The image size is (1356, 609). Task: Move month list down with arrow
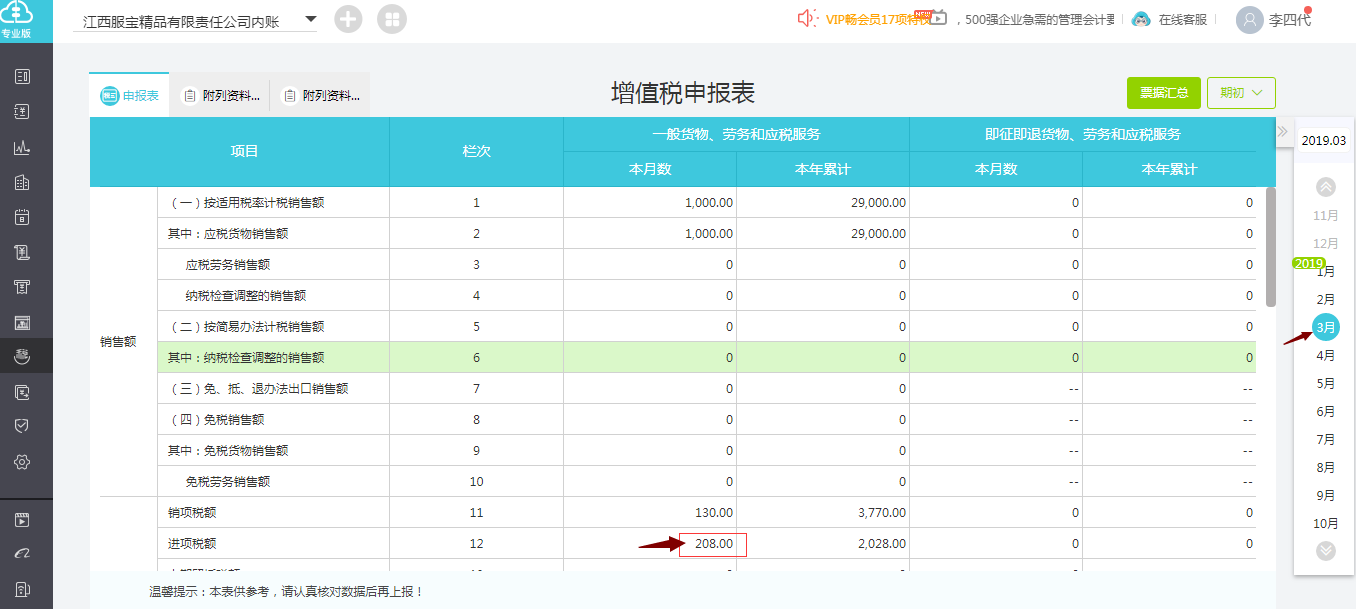pos(1326,550)
